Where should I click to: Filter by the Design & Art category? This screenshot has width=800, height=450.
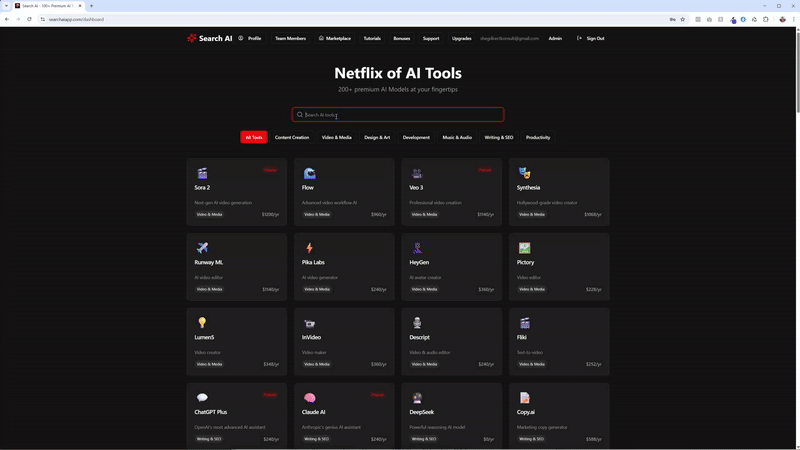(x=377, y=137)
